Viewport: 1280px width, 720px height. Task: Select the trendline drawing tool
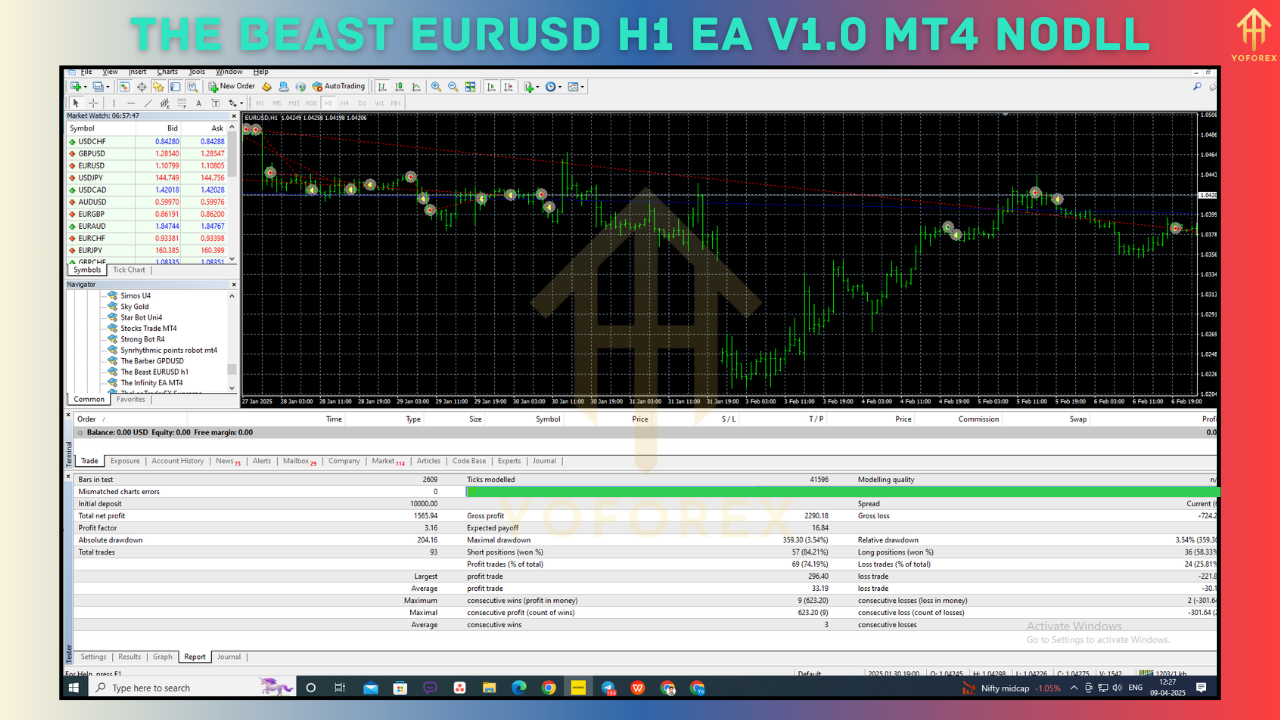pos(147,103)
